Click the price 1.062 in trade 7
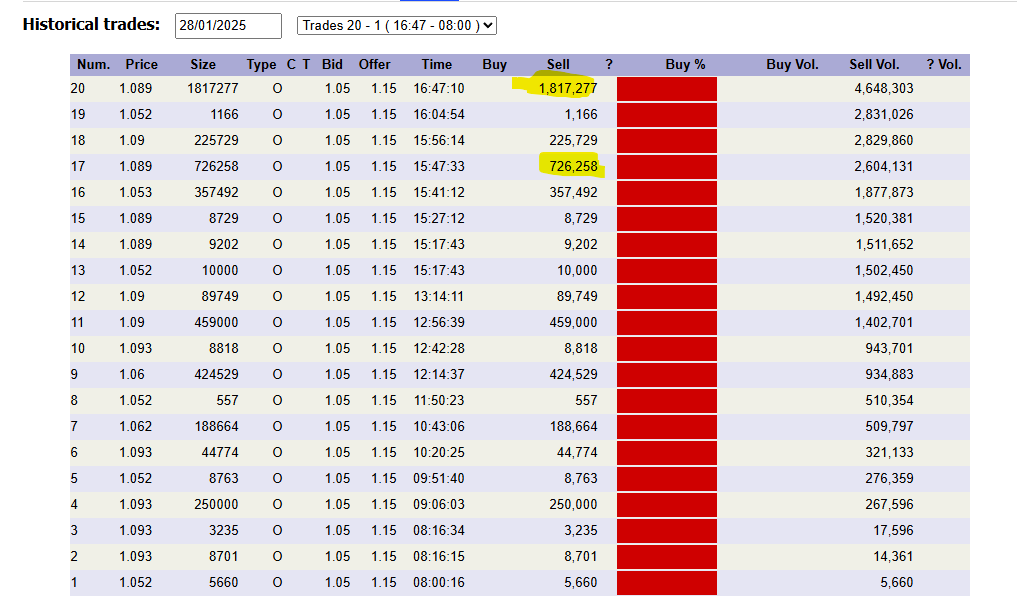The height and width of the screenshot is (609, 1019). tap(135, 426)
